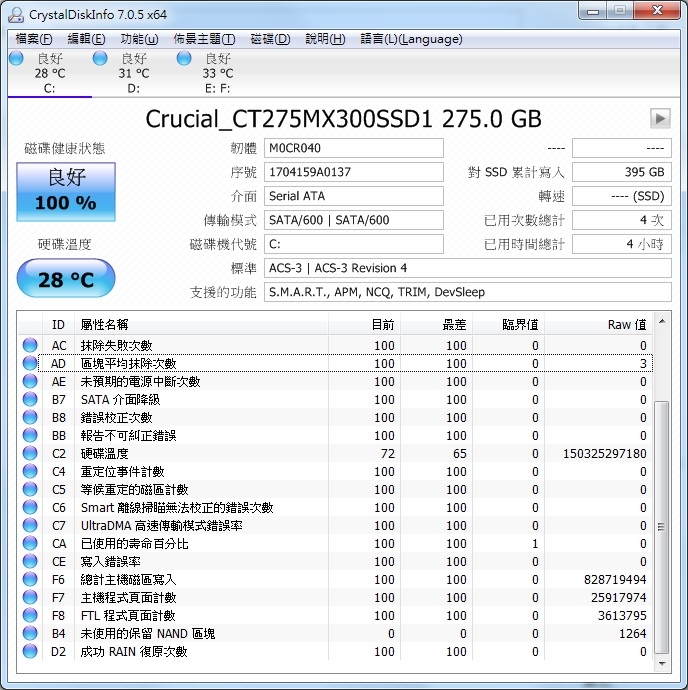688x690 pixels.
Task: Click the 屬性名稱 column header
Action: pyautogui.click(x=202, y=325)
